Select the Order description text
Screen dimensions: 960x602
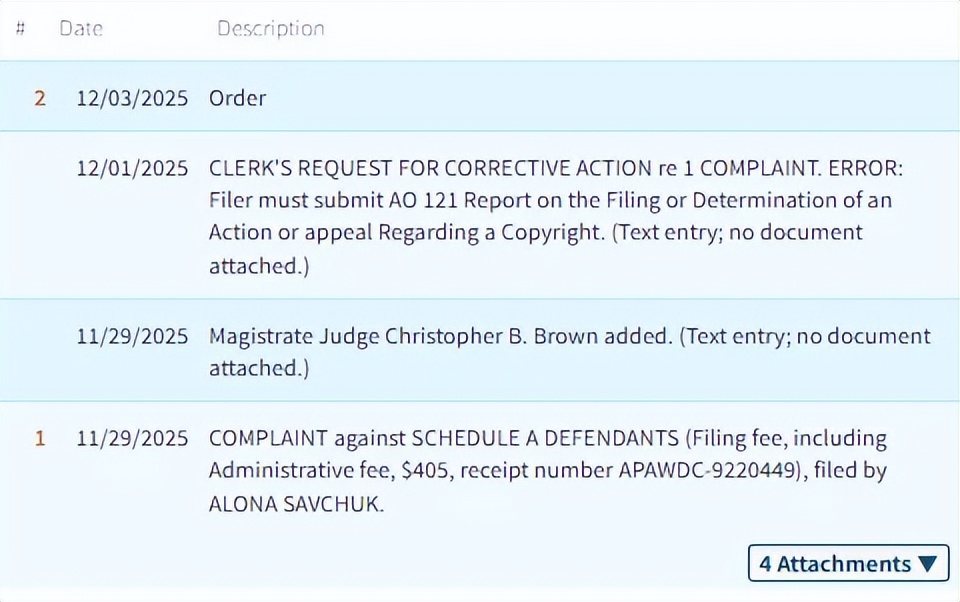click(x=237, y=98)
